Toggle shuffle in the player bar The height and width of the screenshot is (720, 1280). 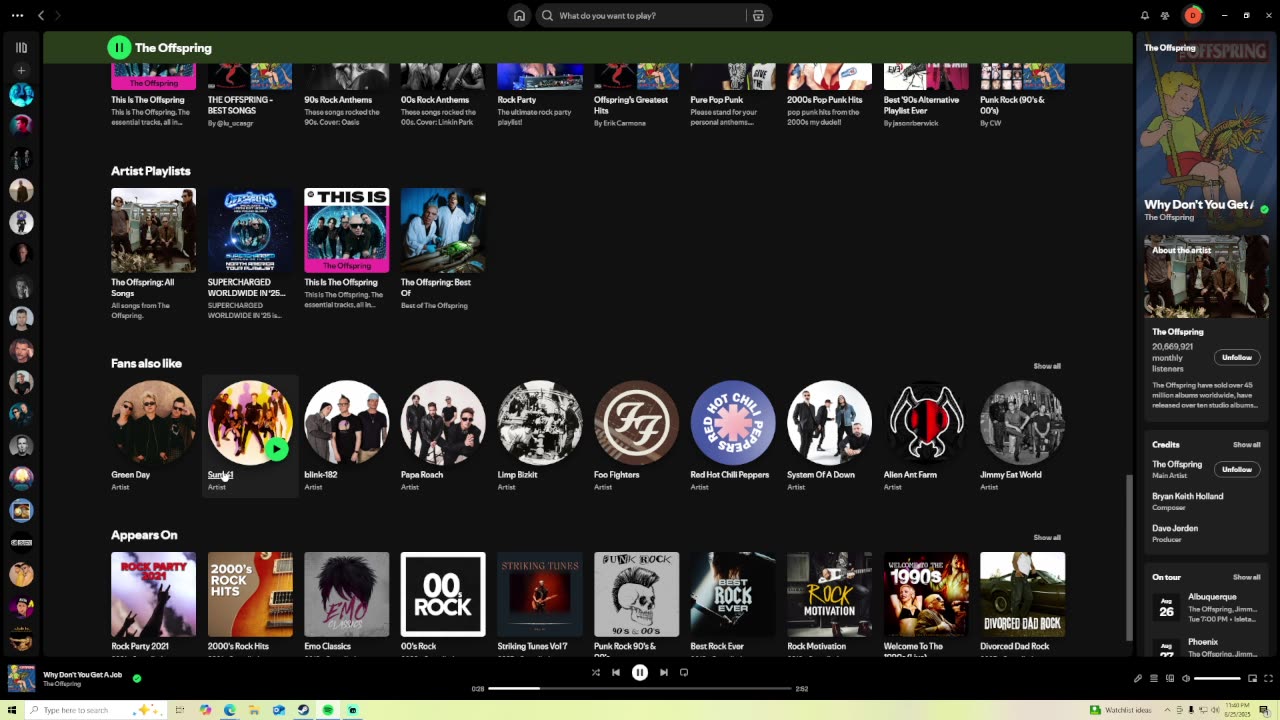coord(595,673)
